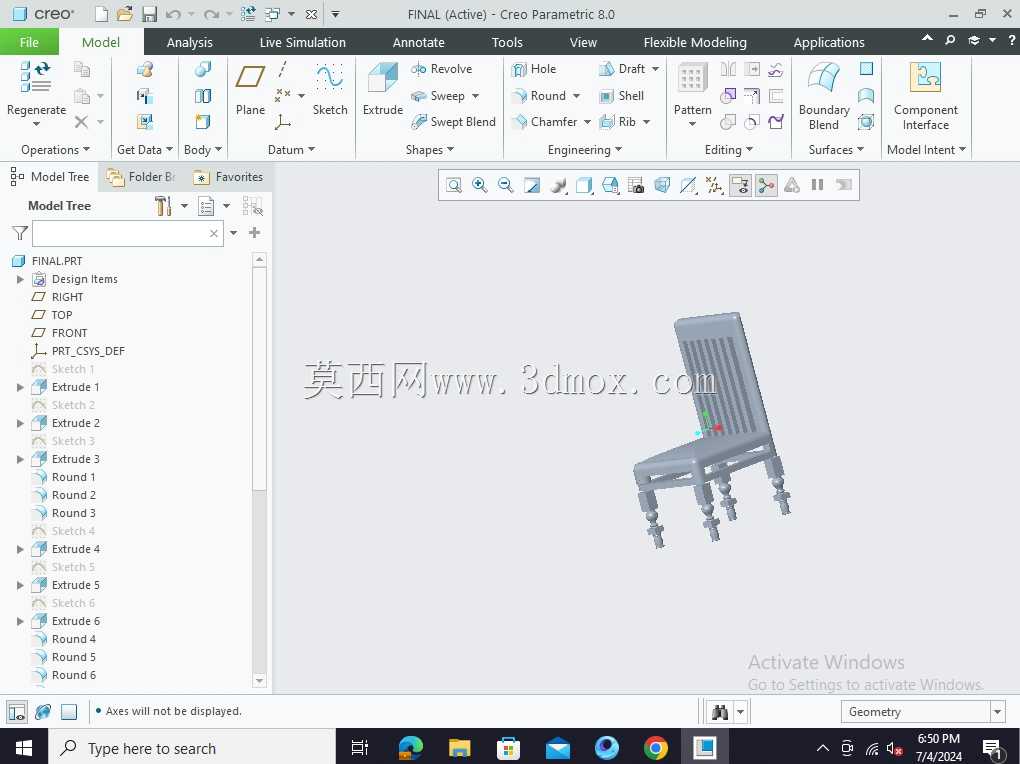Viewport: 1020px width, 764px height.
Task: Click the coordinate system tool icon
Action: pyautogui.click(x=283, y=122)
